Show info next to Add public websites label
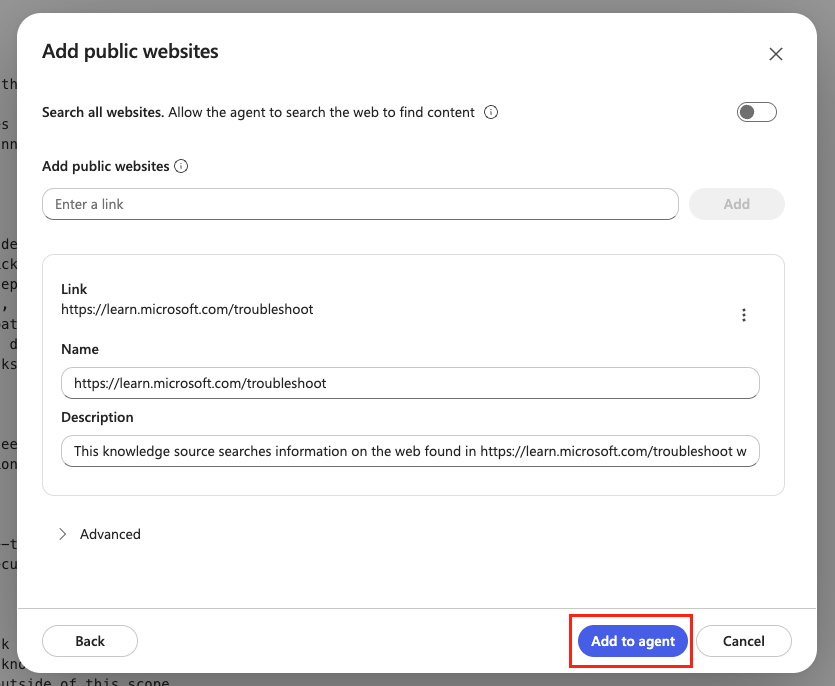 pyautogui.click(x=181, y=166)
